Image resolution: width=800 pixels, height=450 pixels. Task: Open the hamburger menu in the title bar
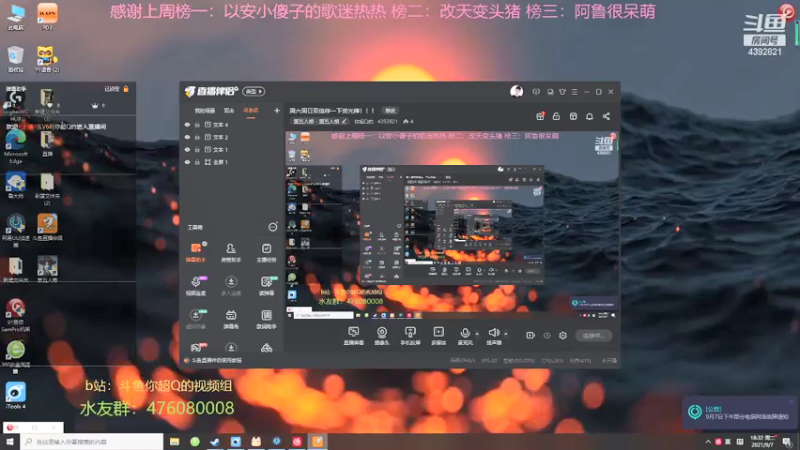coord(574,92)
